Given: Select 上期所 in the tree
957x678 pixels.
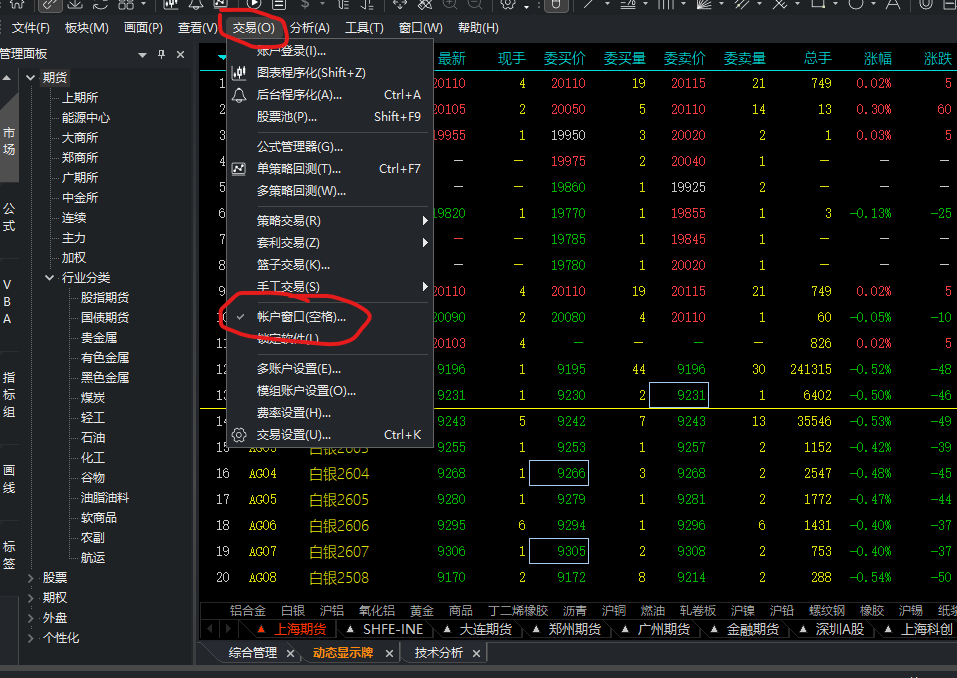Looking at the screenshot, I should pos(80,98).
